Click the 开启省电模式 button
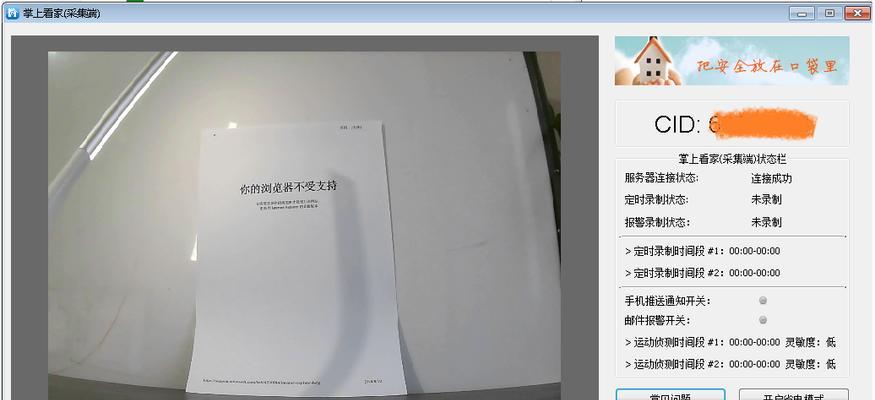The width and height of the screenshot is (875, 400). click(794, 395)
